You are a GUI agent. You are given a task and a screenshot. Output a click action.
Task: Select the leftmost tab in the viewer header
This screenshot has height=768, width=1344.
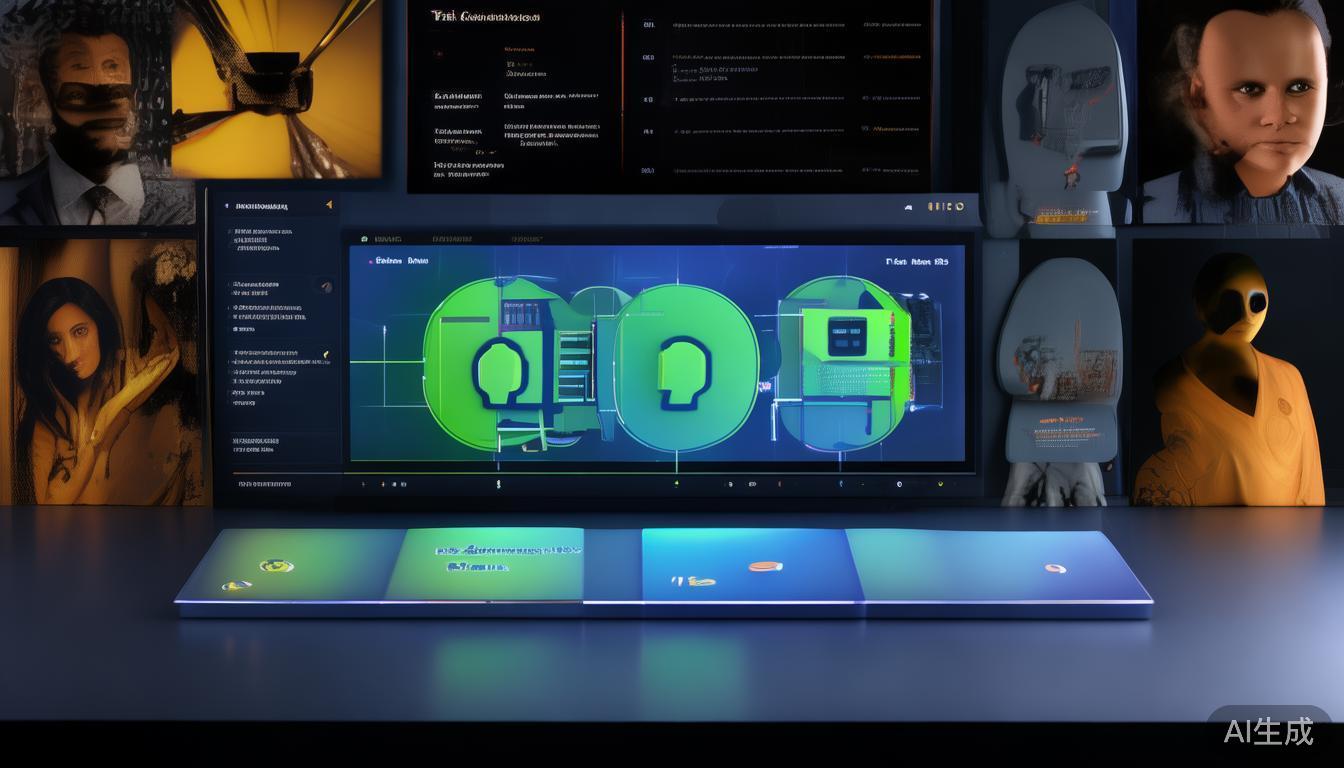coord(389,239)
